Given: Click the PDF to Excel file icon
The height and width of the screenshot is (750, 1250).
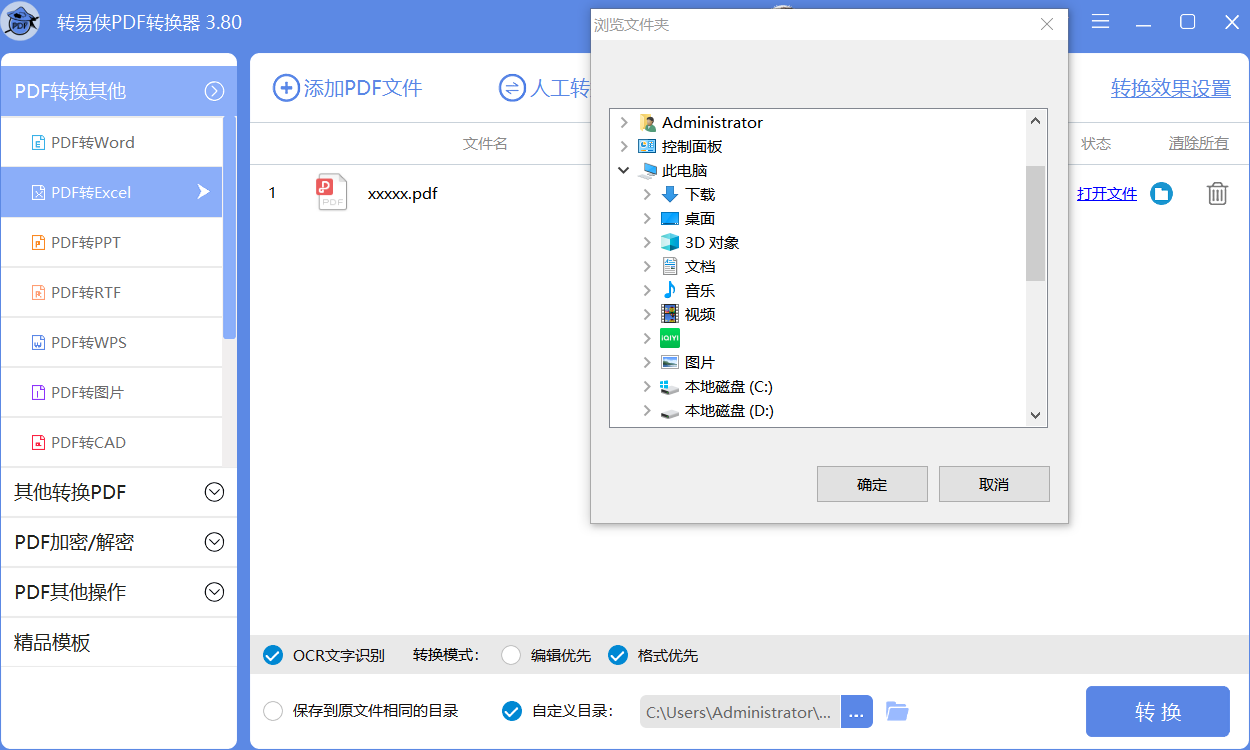Looking at the screenshot, I should tap(39, 193).
